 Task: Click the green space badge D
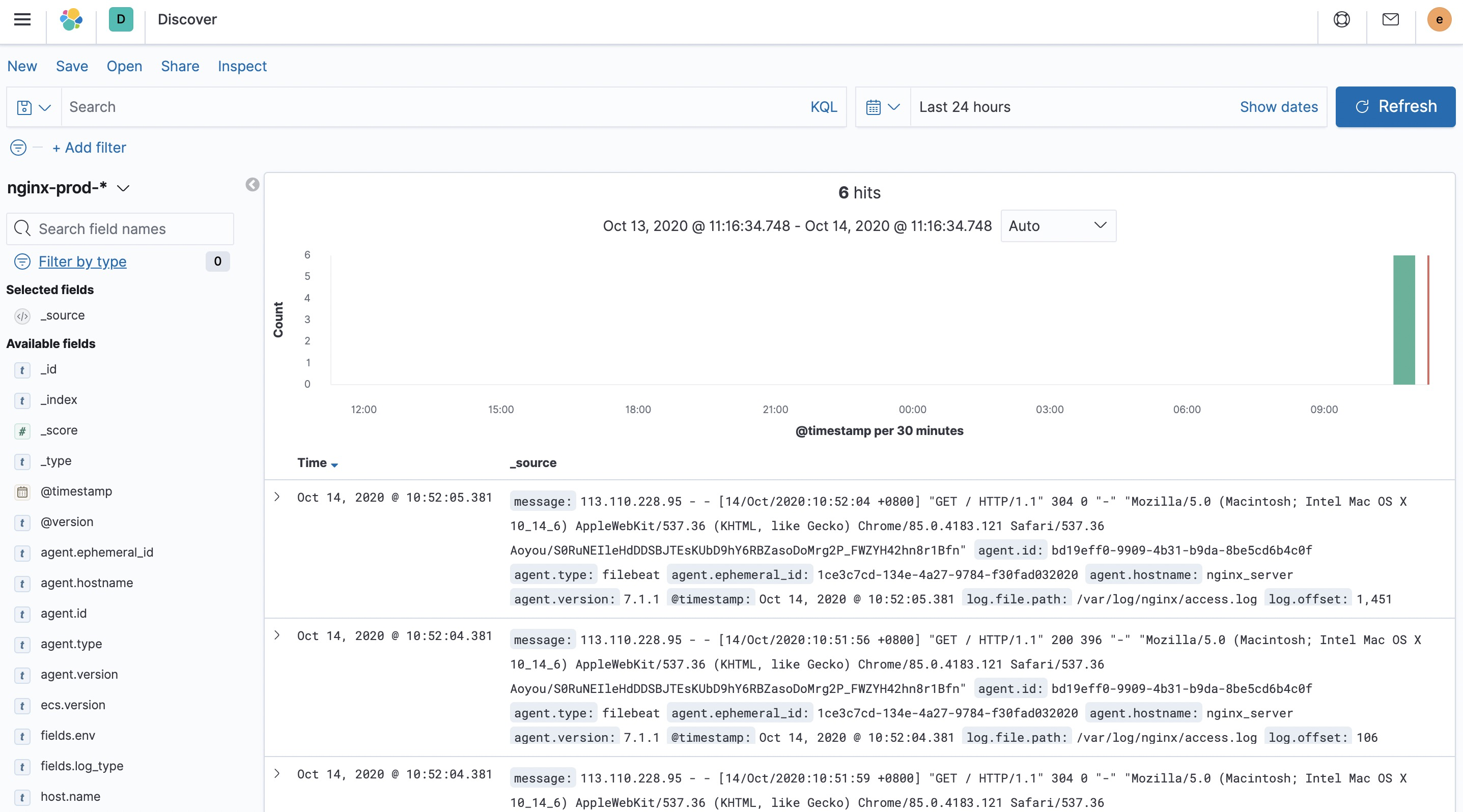point(121,20)
